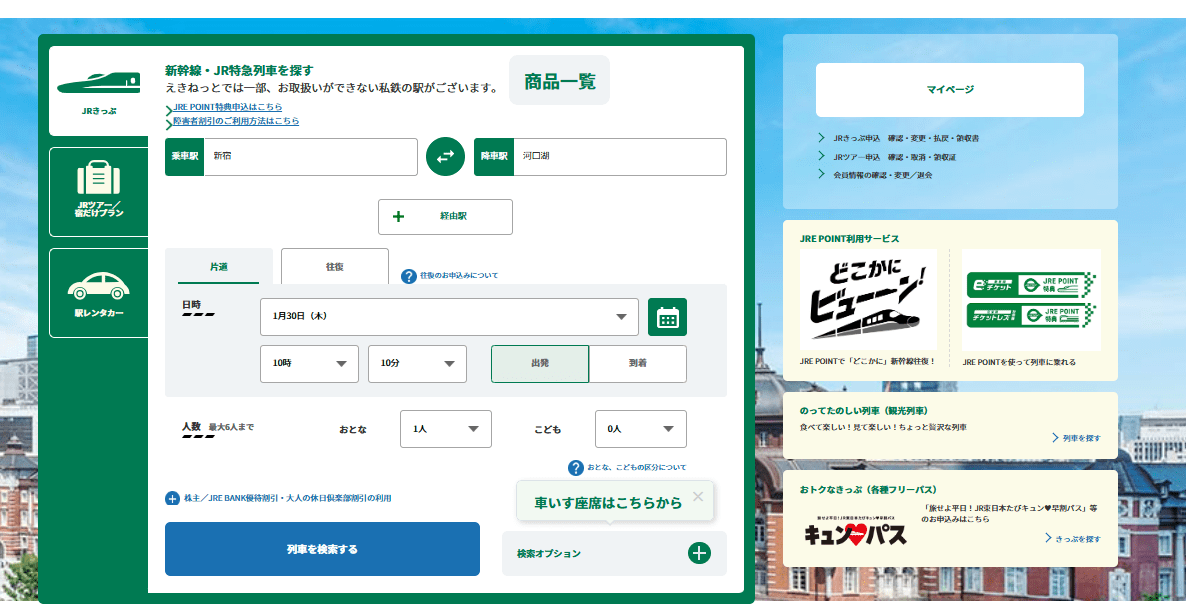Open the おとな 1人 passenger dropdown
Image resolution: width=1186 pixels, height=615 pixels.
pyautogui.click(x=445, y=429)
